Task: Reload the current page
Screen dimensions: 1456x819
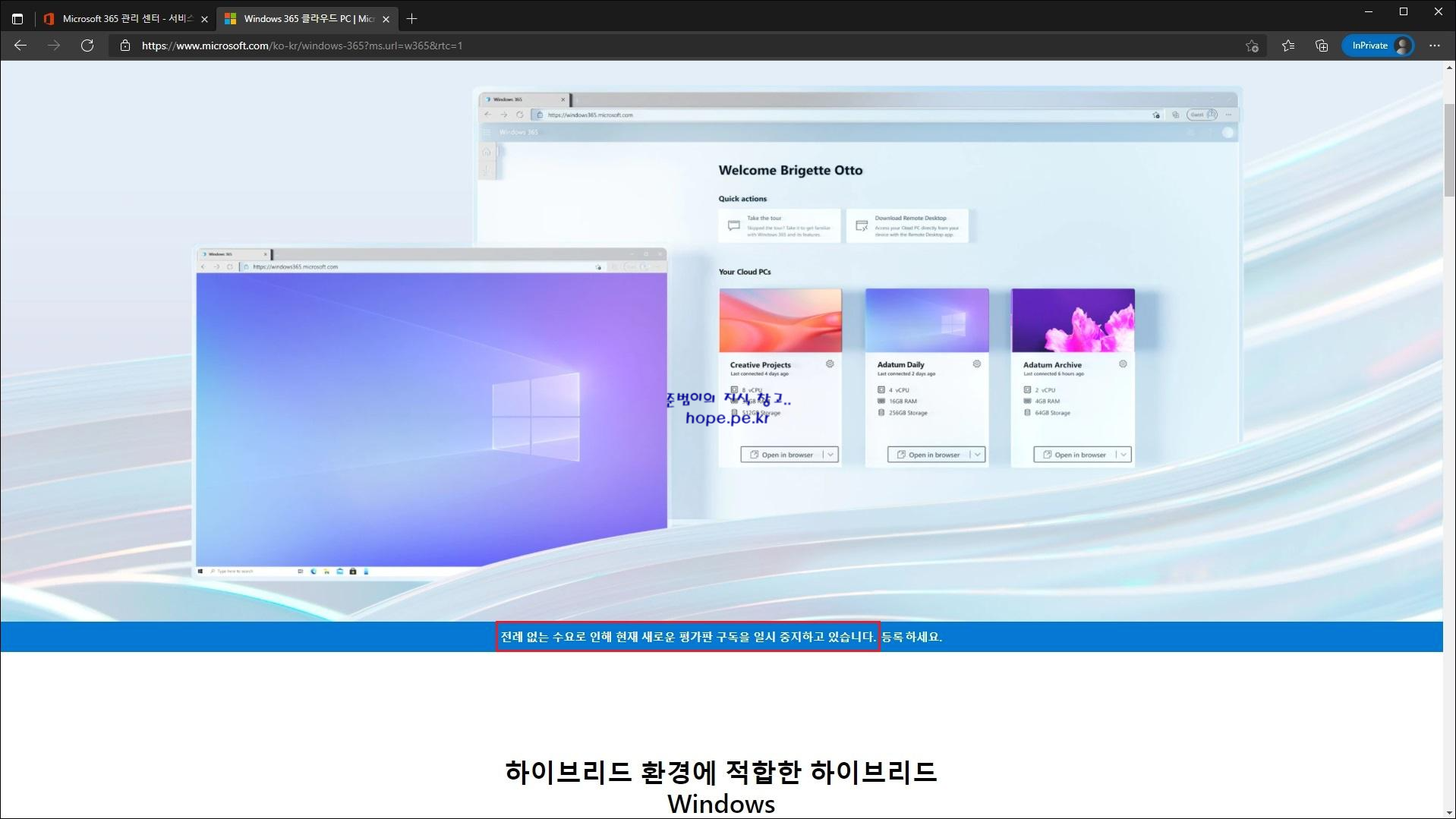Action: pyautogui.click(x=87, y=46)
